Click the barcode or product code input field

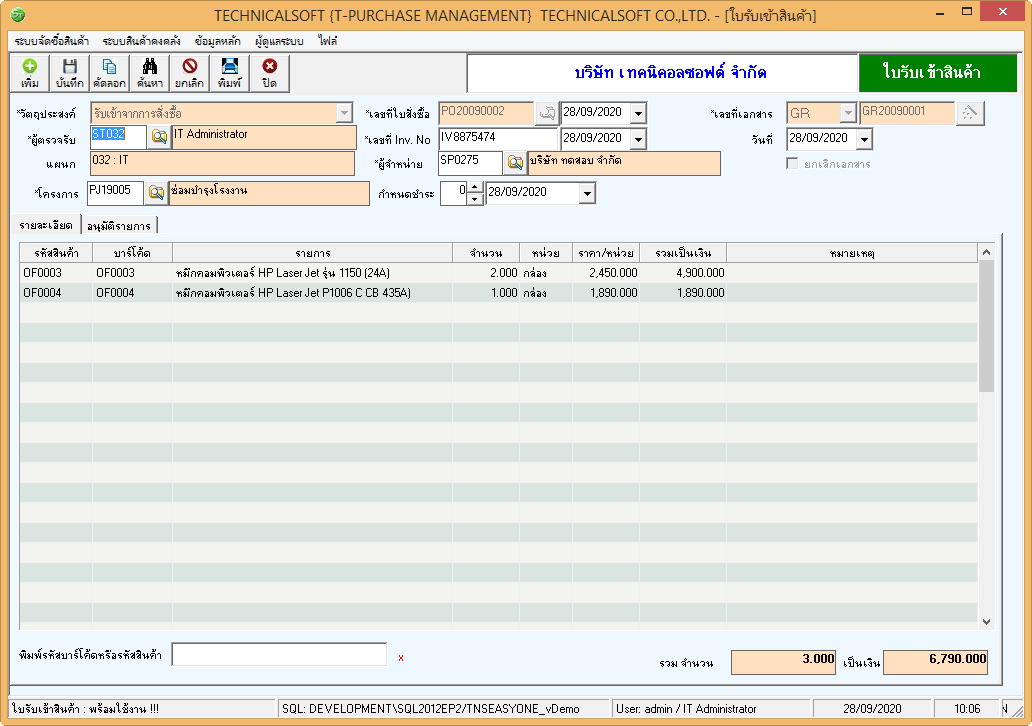pos(279,654)
